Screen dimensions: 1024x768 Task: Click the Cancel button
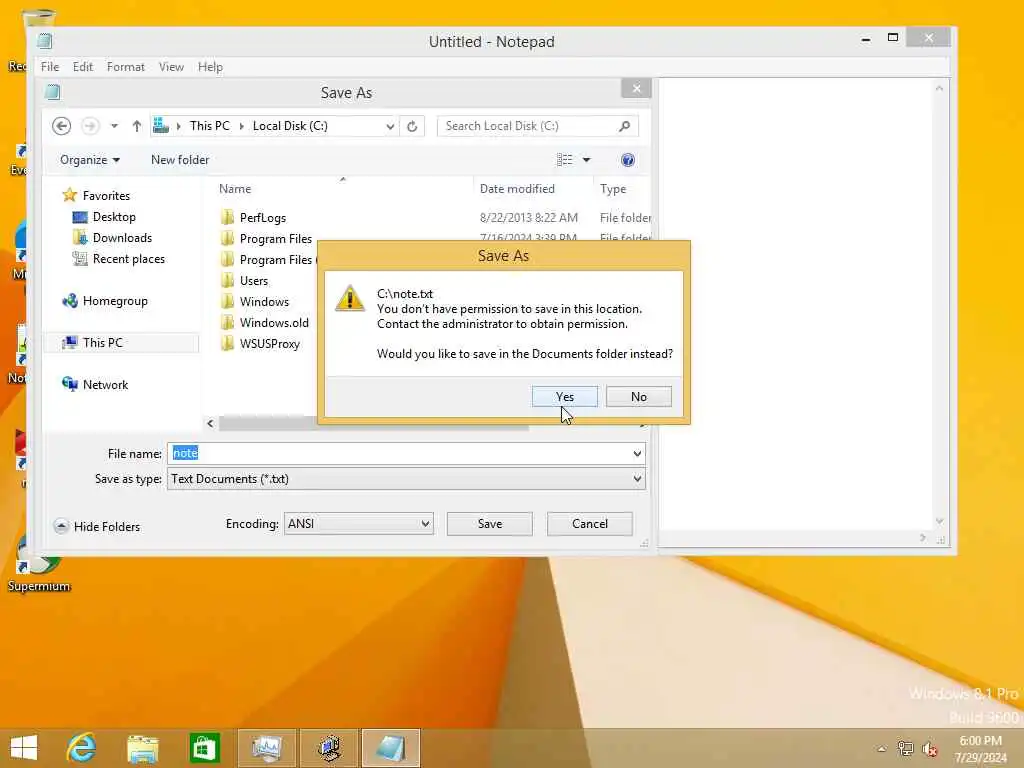pos(590,524)
